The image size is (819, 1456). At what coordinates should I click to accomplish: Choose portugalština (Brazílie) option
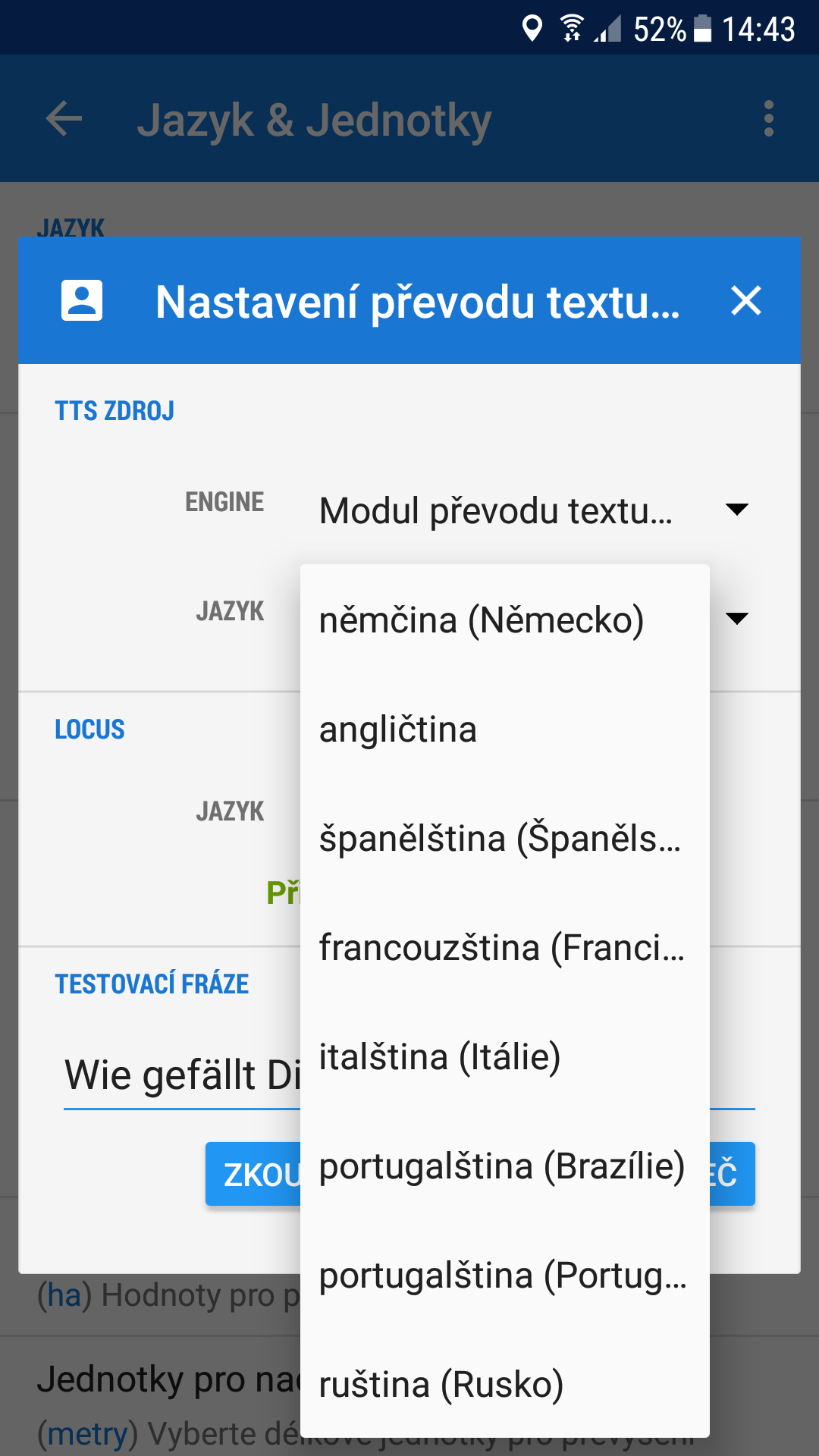point(502,1166)
